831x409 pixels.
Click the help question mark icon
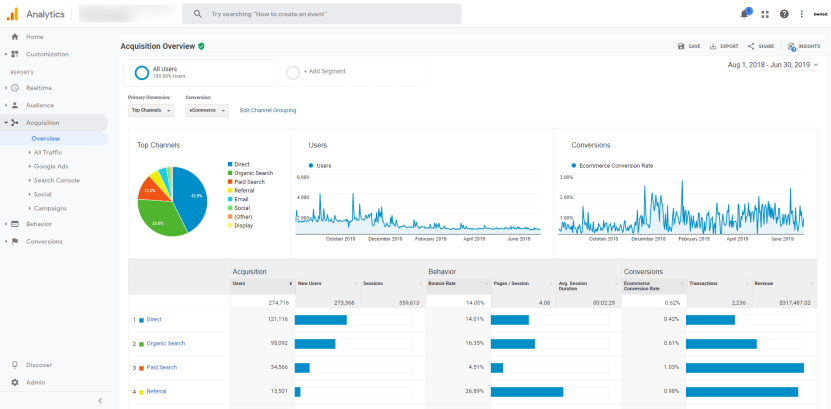[784, 14]
